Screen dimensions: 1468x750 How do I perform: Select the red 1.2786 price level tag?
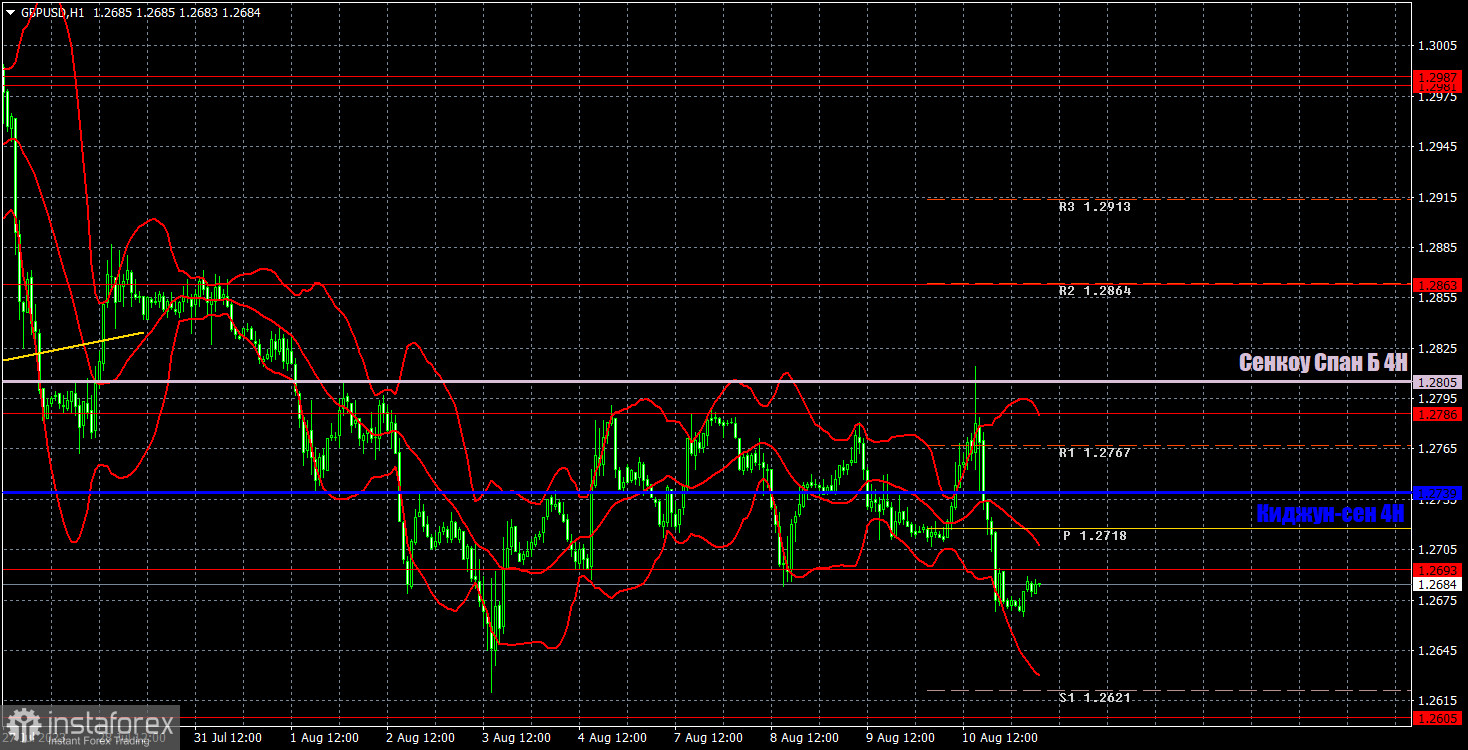(1438, 413)
